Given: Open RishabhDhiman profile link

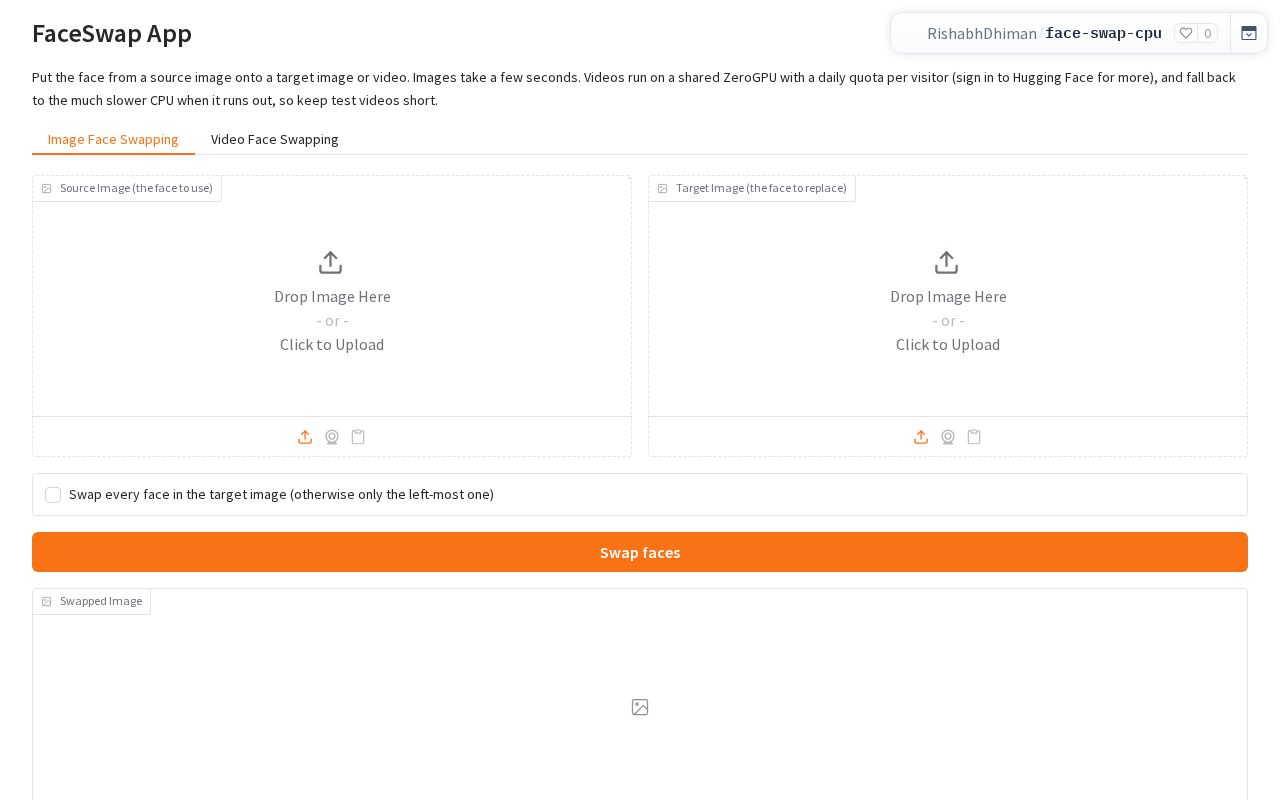Looking at the screenshot, I should [982, 34].
